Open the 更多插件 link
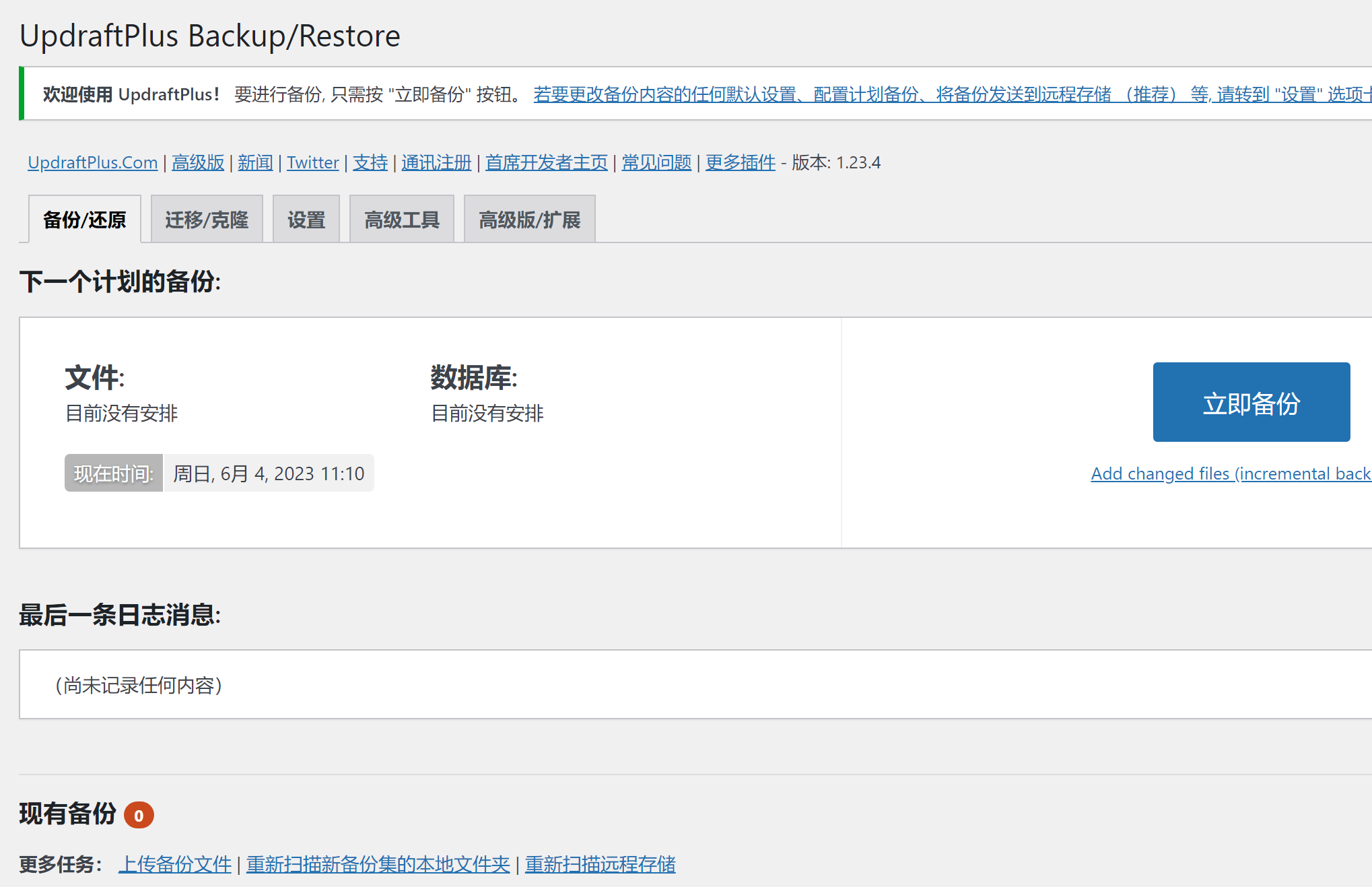The width and height of the screenshot is (1372, 887). pyautogui.click(x=741, y=162)
